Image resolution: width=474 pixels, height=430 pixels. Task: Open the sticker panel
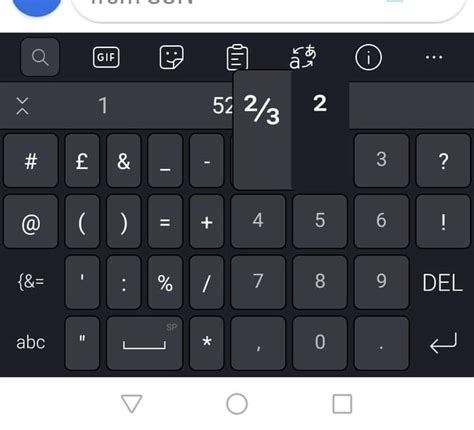click(171, 57)
